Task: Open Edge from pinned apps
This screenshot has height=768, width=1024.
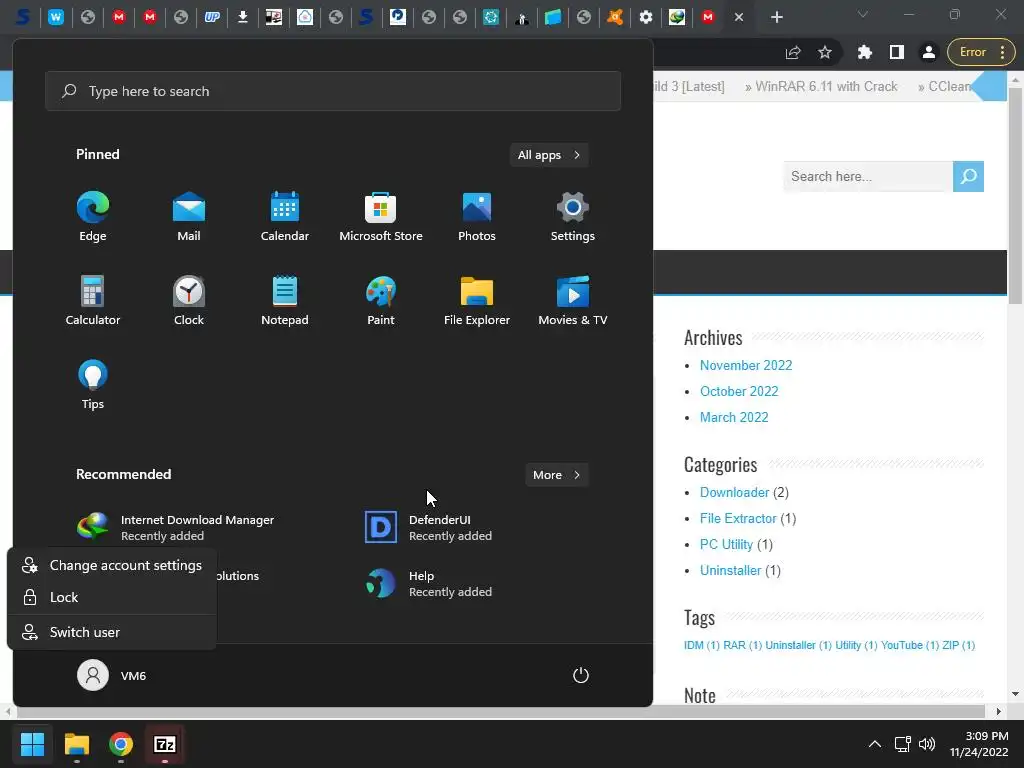Action: [x=93, y=216]
